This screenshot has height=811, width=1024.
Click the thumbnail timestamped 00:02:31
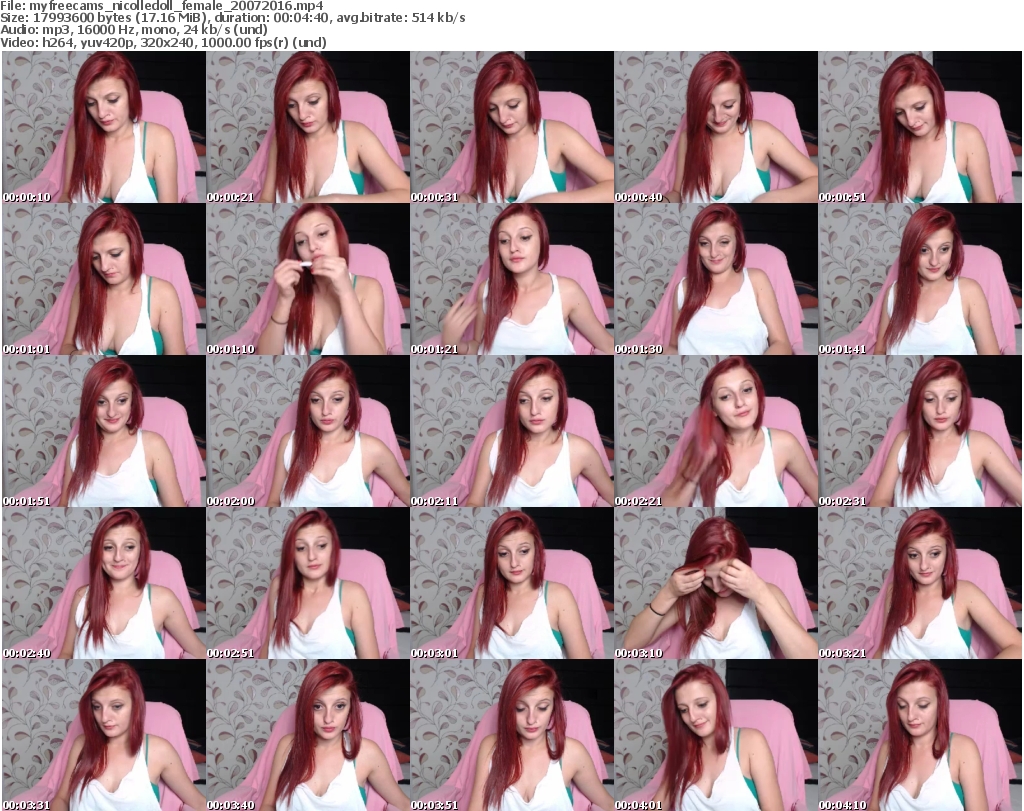(x=920, y=431)
